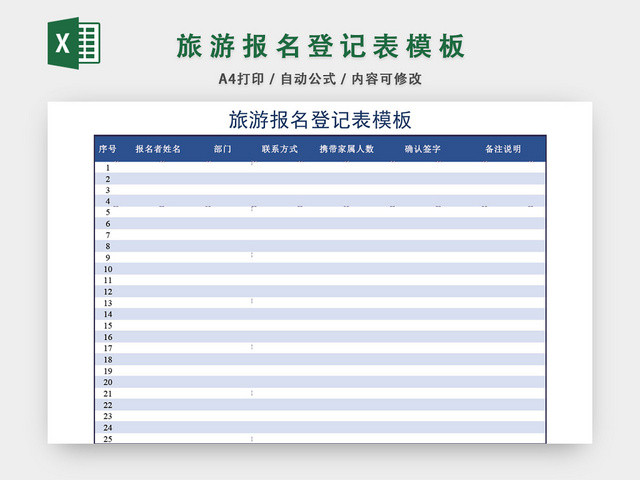The image size is (640, 480).
Task: Click row number 4 cell
Action: [x=108, y=201]
